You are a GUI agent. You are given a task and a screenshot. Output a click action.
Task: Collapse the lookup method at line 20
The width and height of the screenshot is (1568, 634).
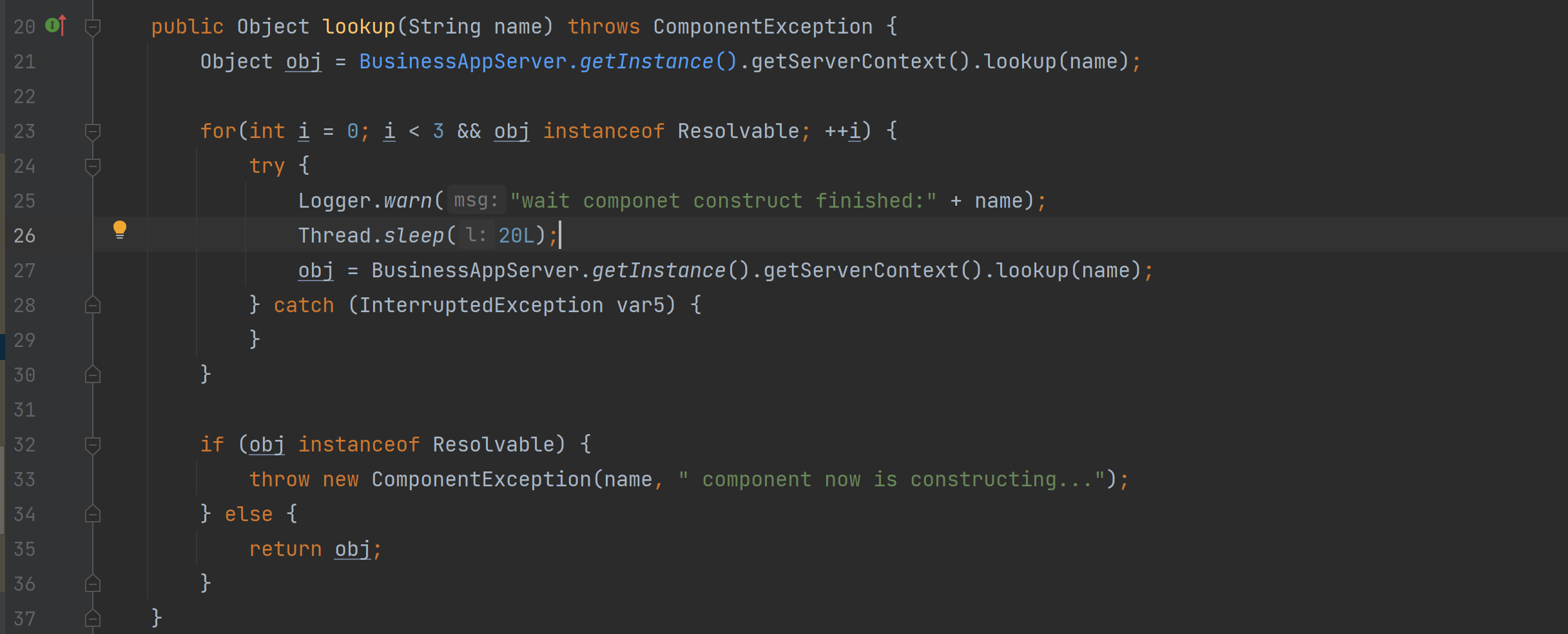(x=93, y=27)
